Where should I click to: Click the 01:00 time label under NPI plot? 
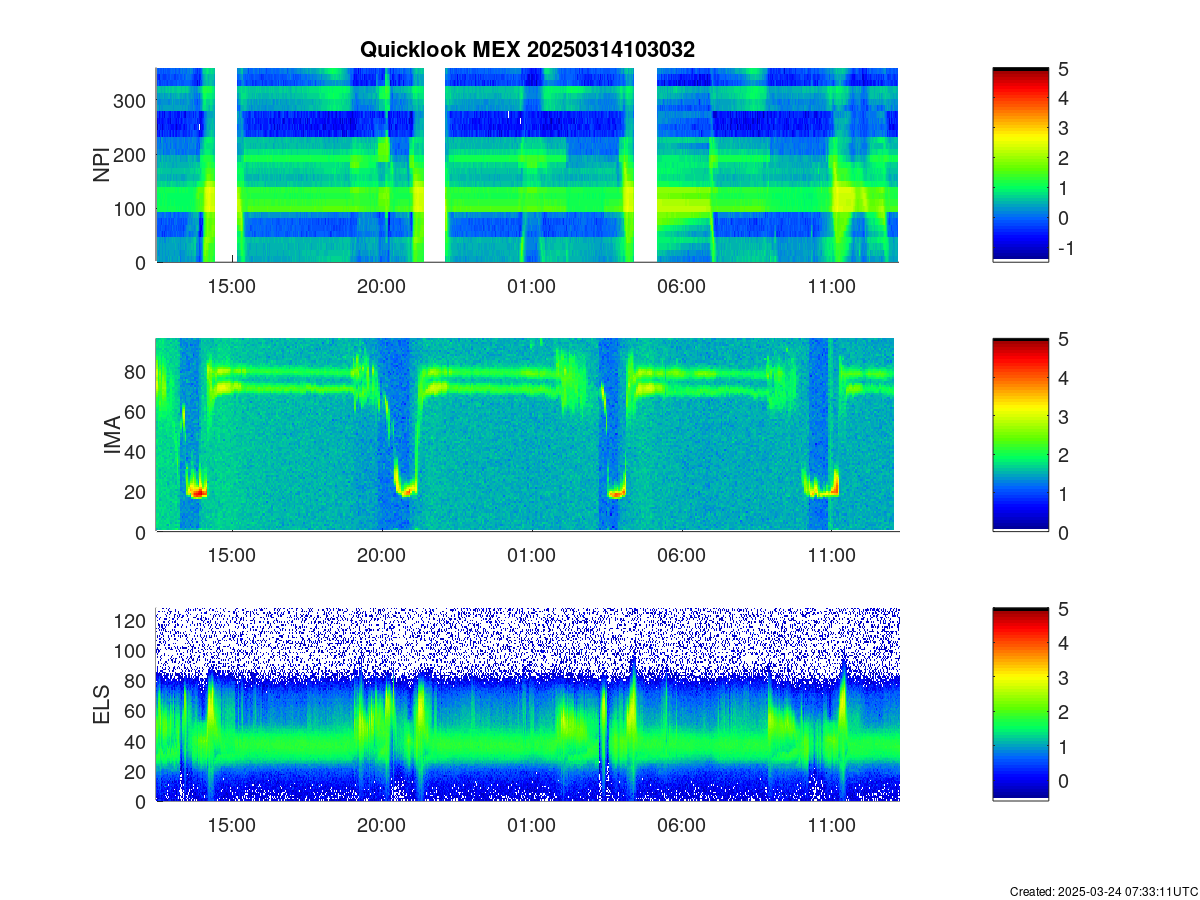point(531,286)
